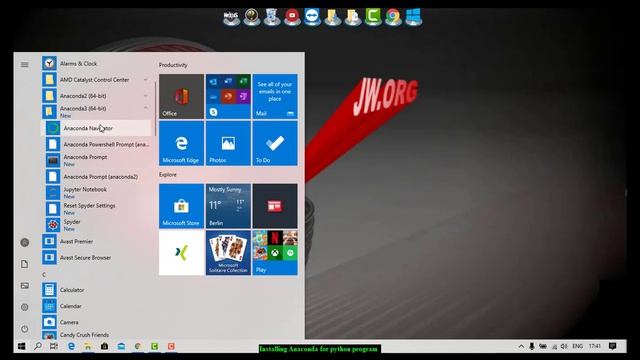Viewport: 640px width, 360px height.
Task: Launch Anaconda Powershell Prompt entry
Action: click(97, 144)
